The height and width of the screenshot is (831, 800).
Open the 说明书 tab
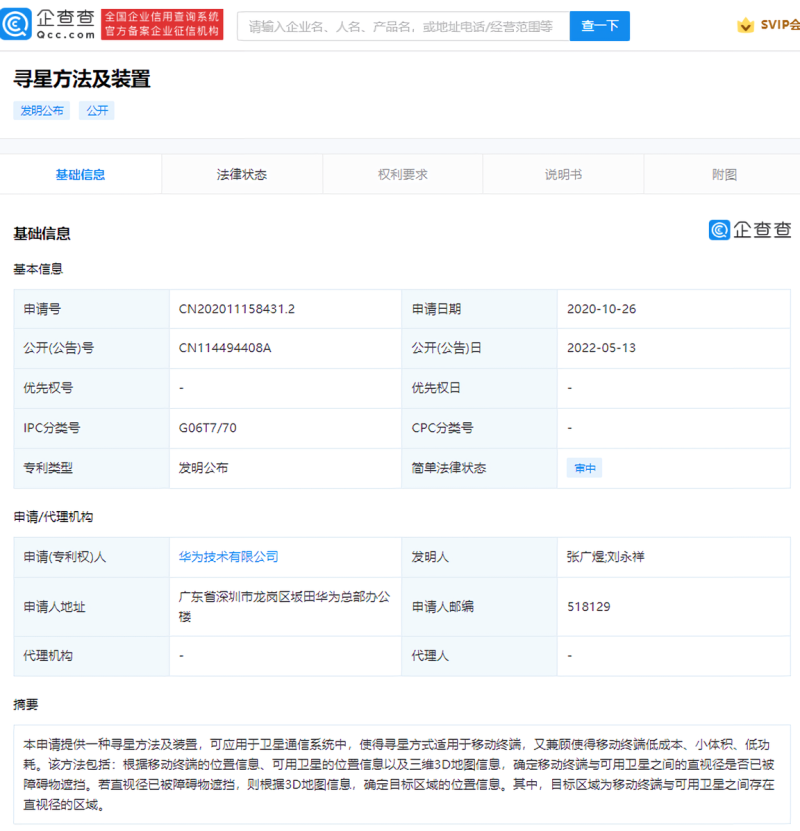coord(563,174)
